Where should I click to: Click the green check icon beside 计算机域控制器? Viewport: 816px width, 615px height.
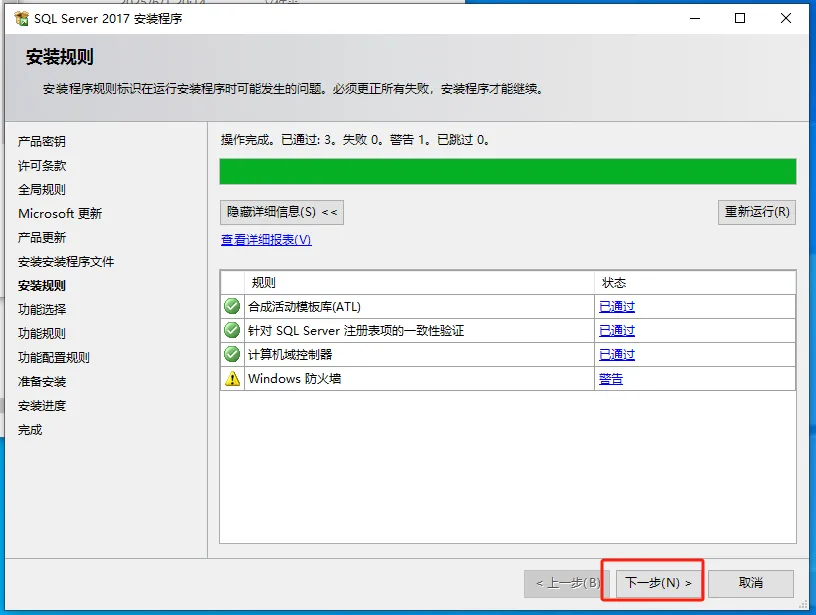point(232,354)
